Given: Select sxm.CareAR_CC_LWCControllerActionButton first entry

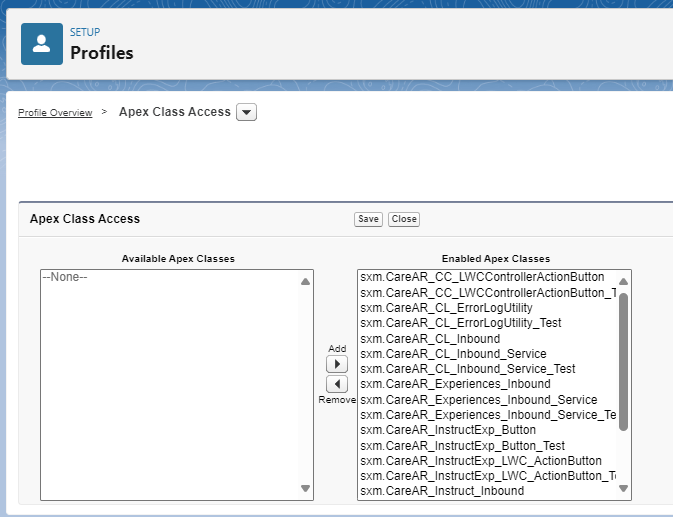Looking at the screenshot, I should (481, 277).
